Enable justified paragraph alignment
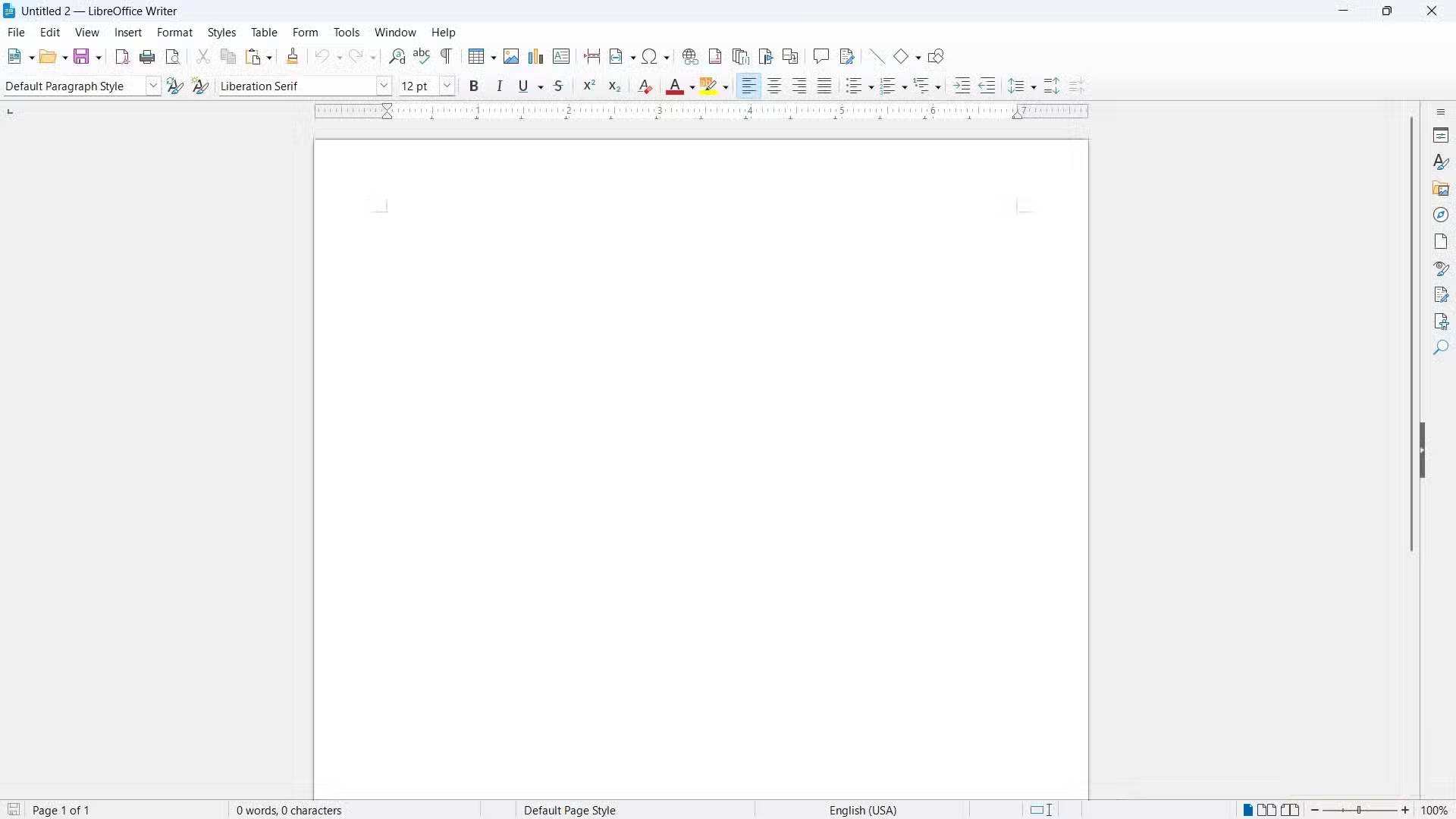 point(826,86)
